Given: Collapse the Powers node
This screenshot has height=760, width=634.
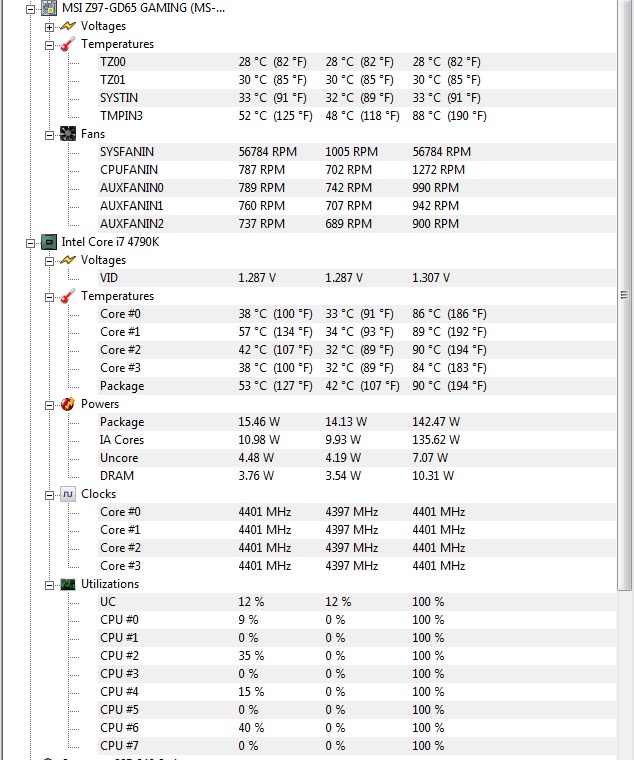Looking at the screenshot, I should 49,405.
